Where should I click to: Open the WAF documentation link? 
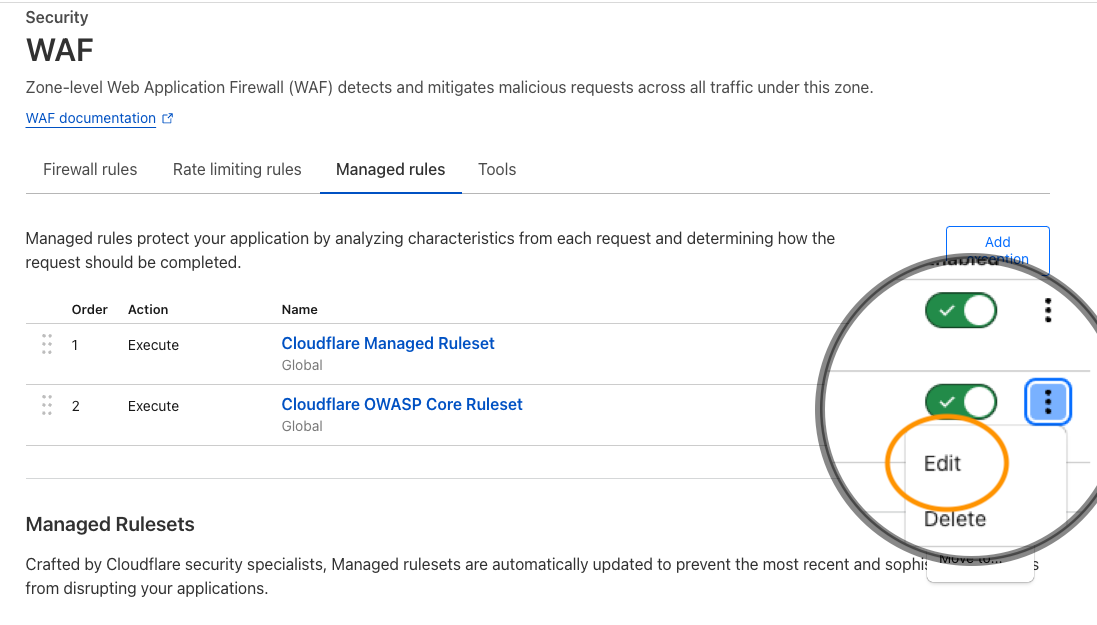(x=90, y=117)
